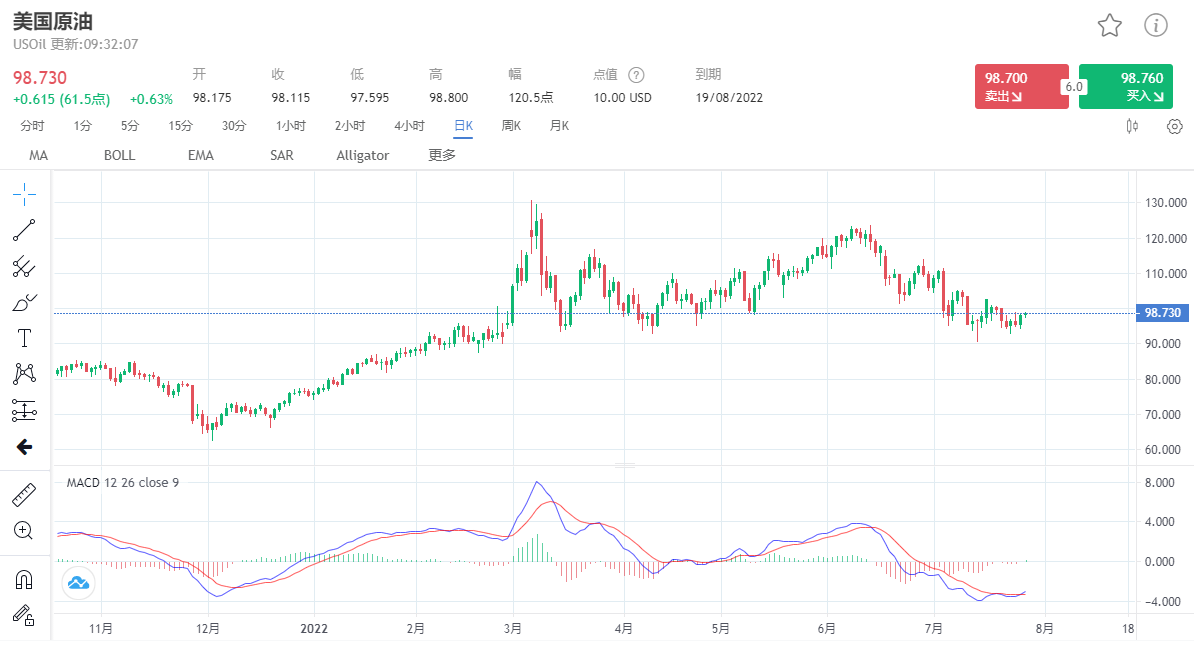1194x645 pixels.
Task: Click the red 卖出 98.700 button
Action: (x=1021, y=87)
